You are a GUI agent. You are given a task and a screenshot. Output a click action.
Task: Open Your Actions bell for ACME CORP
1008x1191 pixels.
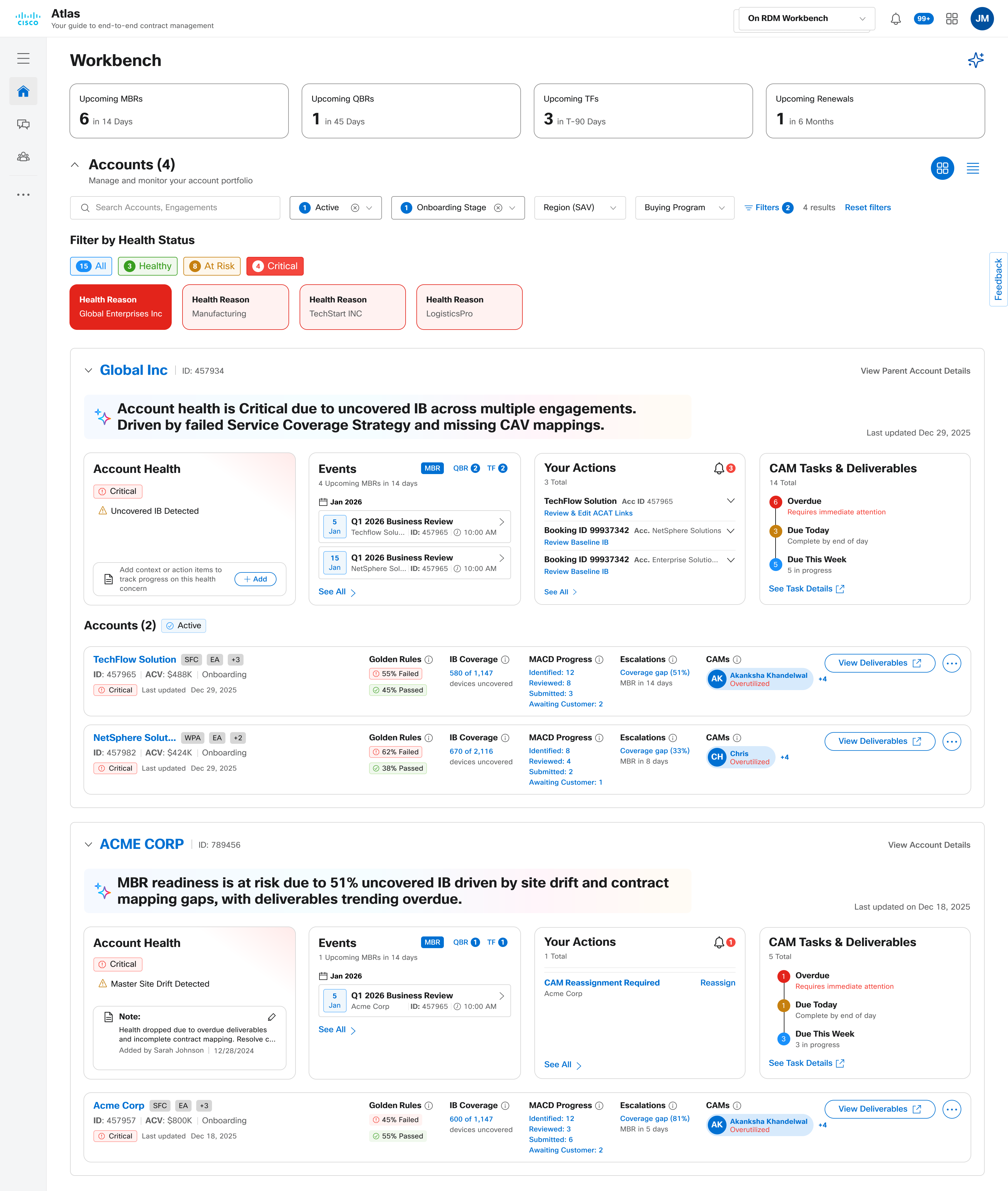[x=719, y=943]
